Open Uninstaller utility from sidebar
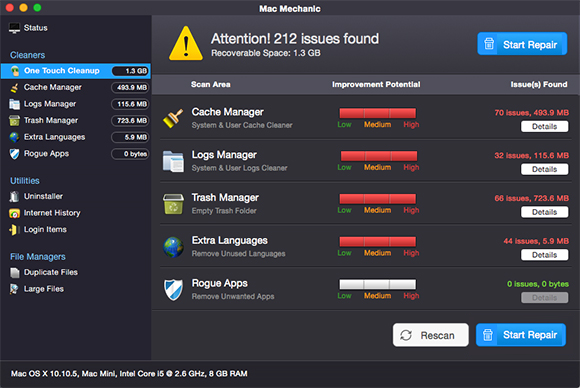This screenshot has height=388, width=580. 43,196
